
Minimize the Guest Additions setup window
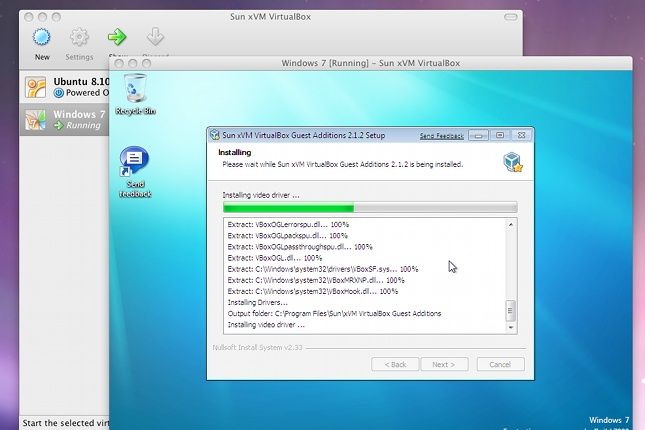[478, 135]
